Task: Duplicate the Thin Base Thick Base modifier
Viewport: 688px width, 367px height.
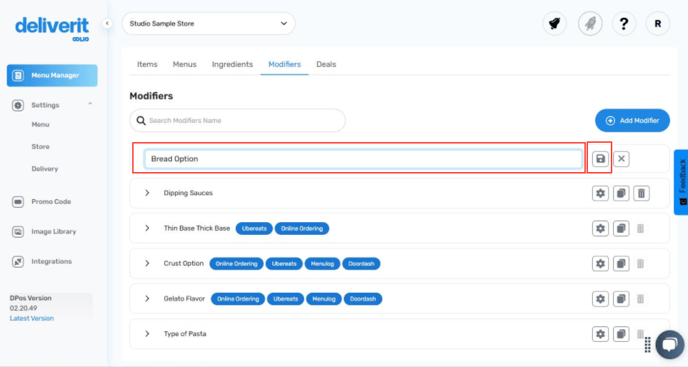Action: (x=621, y=228)
